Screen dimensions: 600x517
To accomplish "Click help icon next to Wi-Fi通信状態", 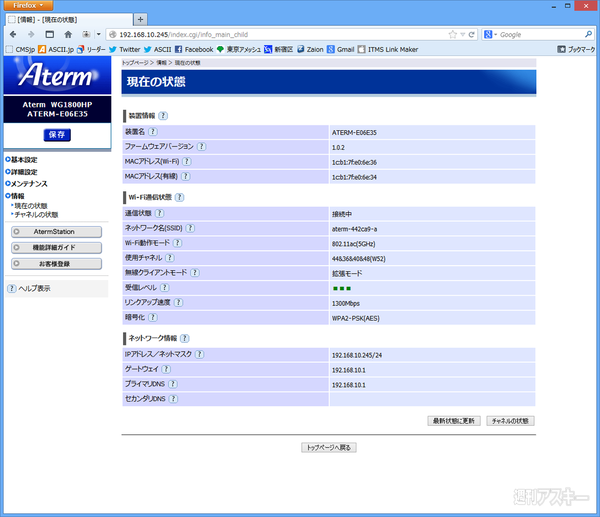I will [x=179, y=197].
